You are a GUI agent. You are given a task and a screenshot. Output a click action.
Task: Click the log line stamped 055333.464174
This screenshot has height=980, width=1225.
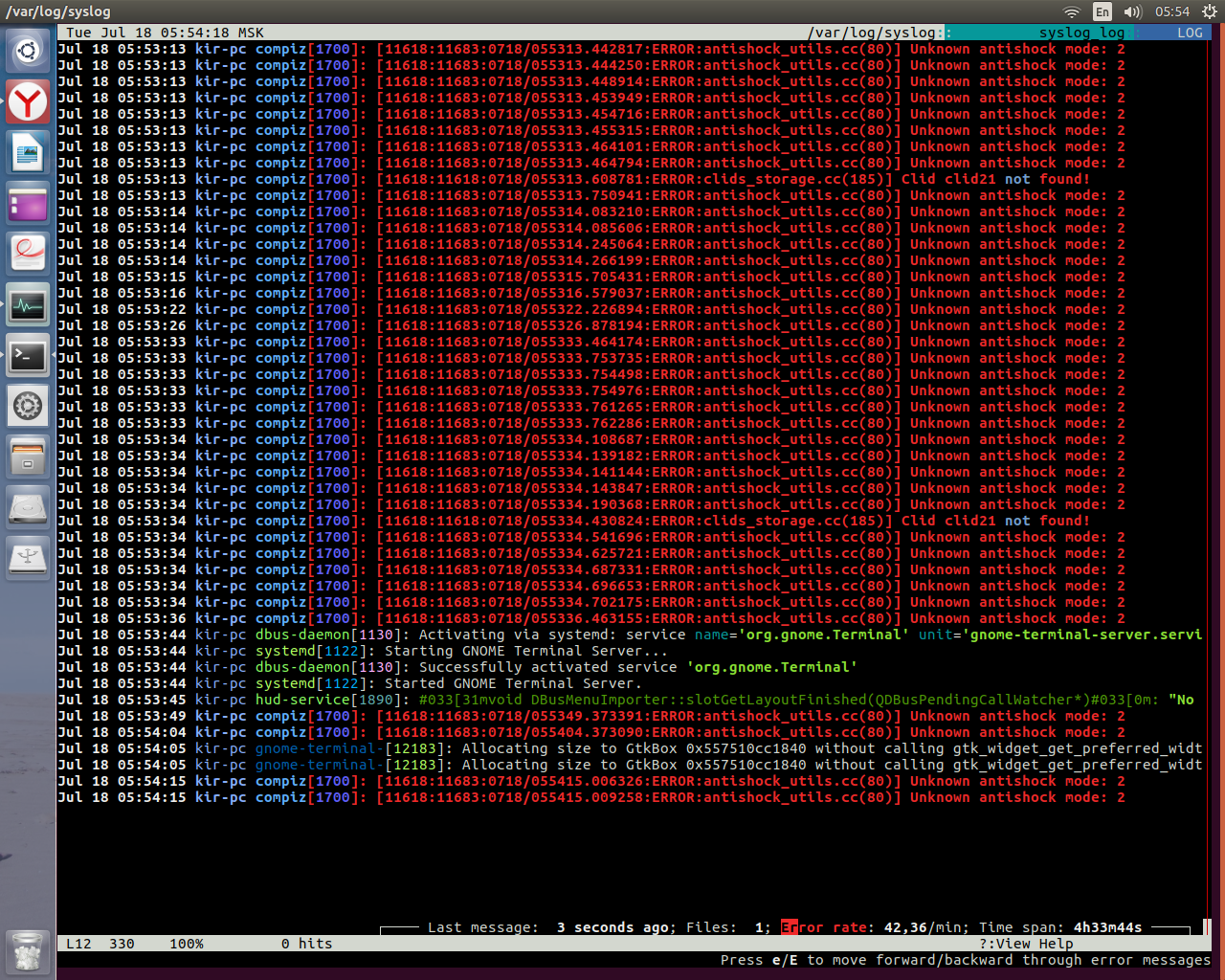pyautogui.click(x=591, y=342)
